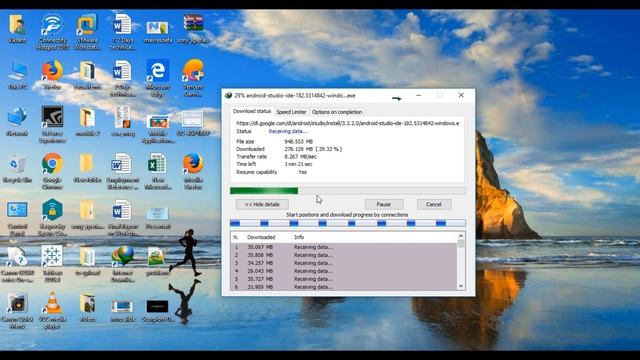Launch the Kaspersky Secure Connection shortcut
Viewport: 640px width, 360px height.
tap(52, 218)
